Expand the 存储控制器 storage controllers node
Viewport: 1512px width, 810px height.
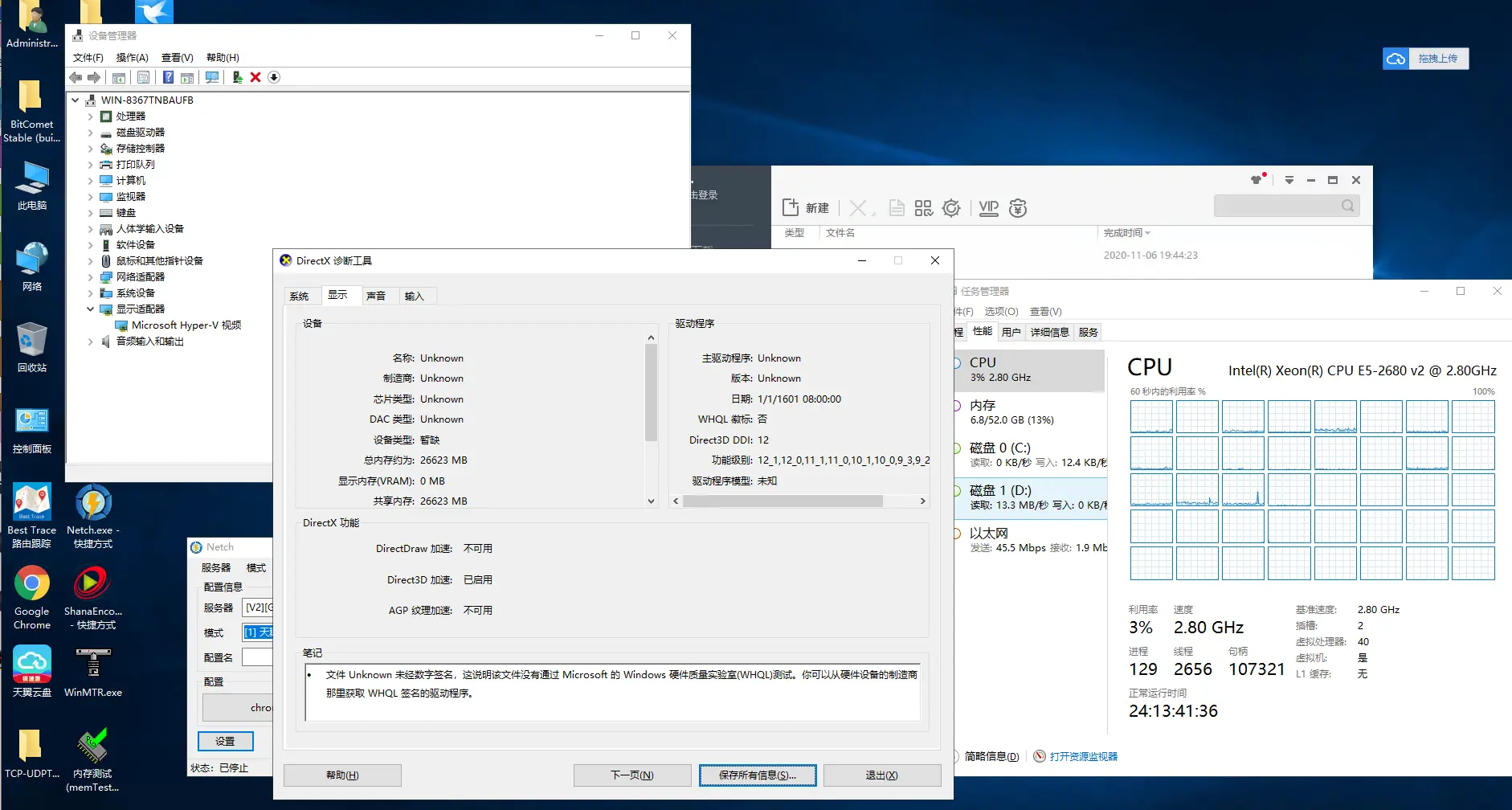[90, 149]
